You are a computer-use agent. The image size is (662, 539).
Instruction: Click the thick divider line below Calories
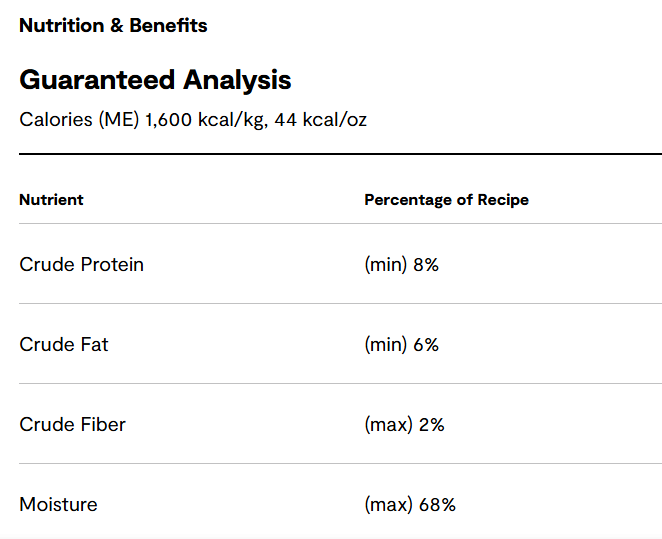[340, 154]
